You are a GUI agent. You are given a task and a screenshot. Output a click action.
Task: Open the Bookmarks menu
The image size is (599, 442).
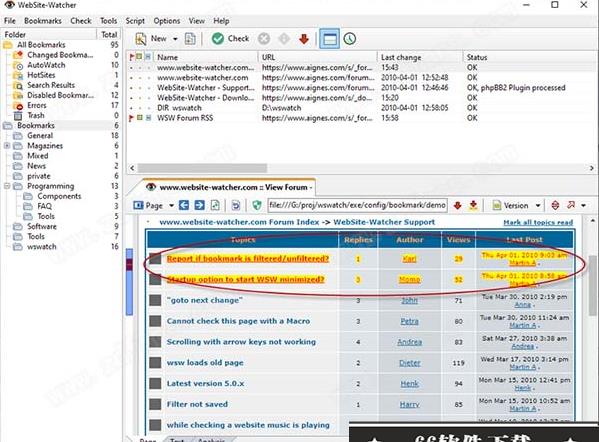click(43, 21)
